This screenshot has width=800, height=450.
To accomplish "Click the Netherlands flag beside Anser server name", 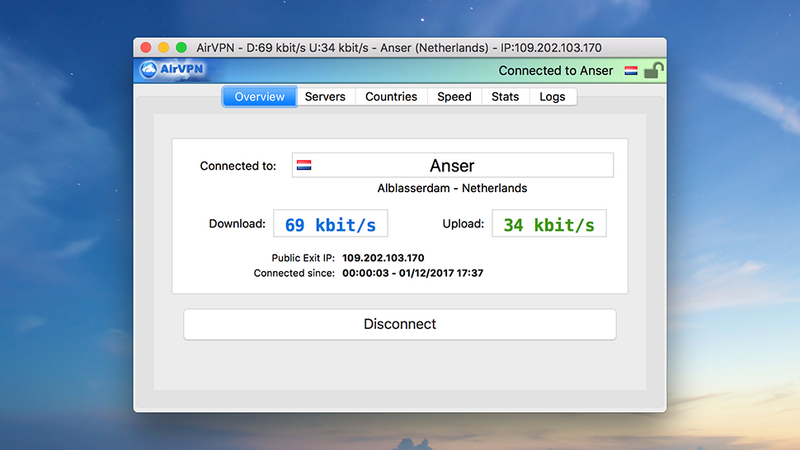I will point(304,165).
